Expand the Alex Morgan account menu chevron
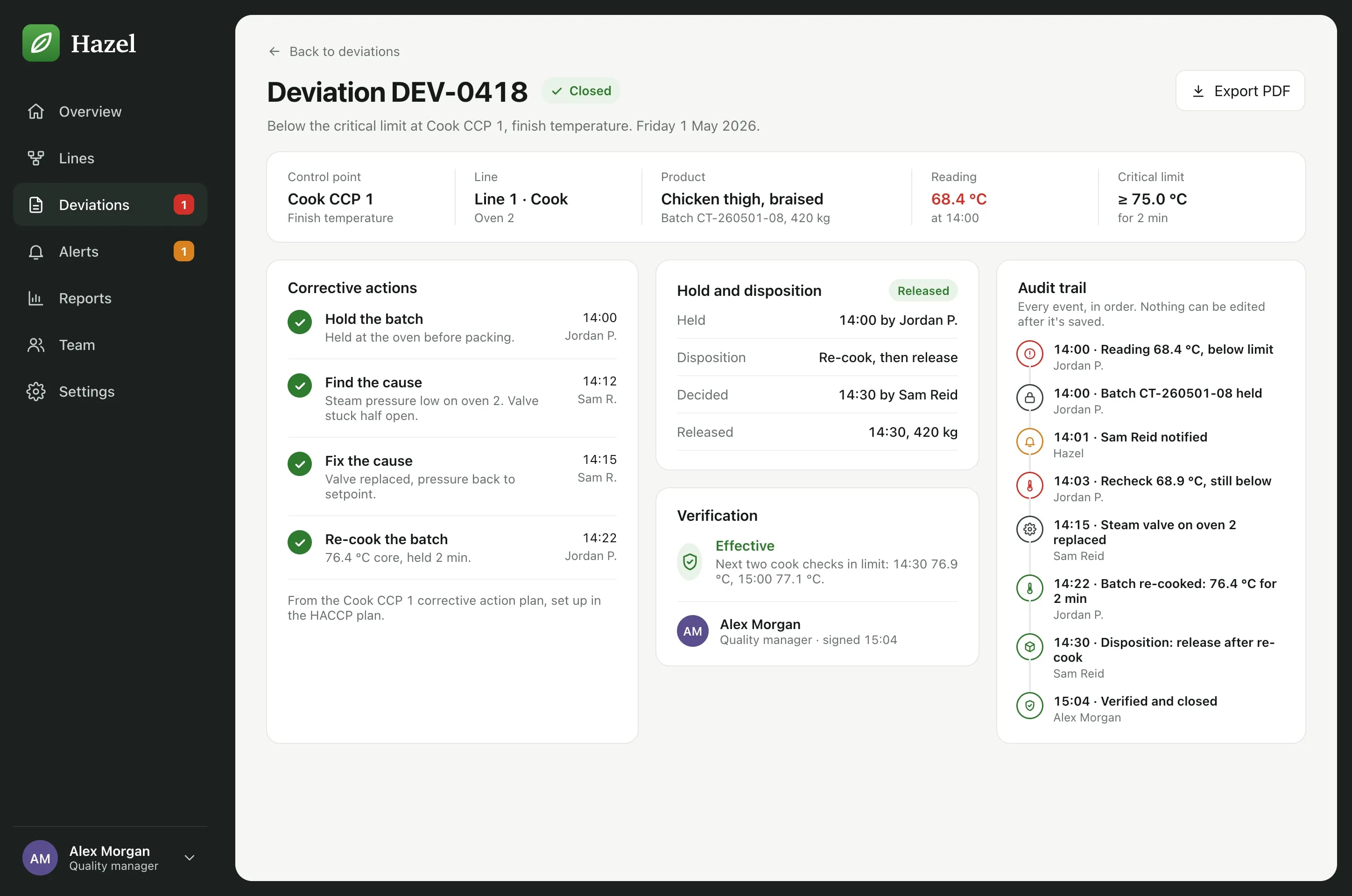The width and height of the screenshot is (1352, 896). pos(189,858)
